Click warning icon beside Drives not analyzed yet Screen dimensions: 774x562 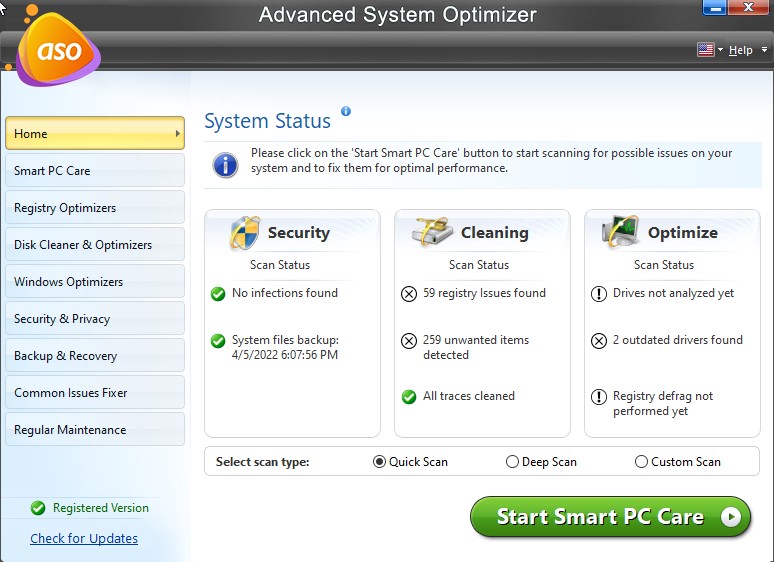(x=599, y=294)
